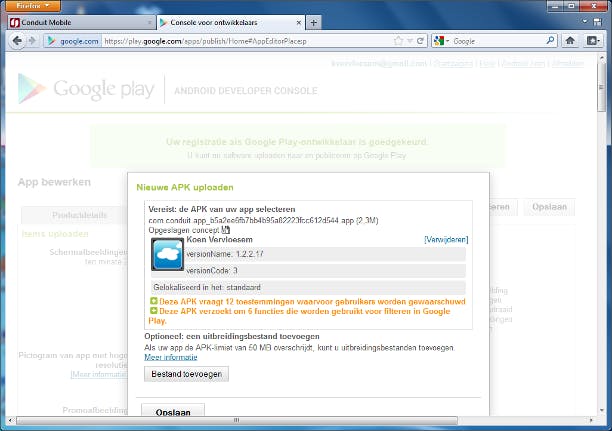Open a new tab with plus button

click(x=313, y=23)
